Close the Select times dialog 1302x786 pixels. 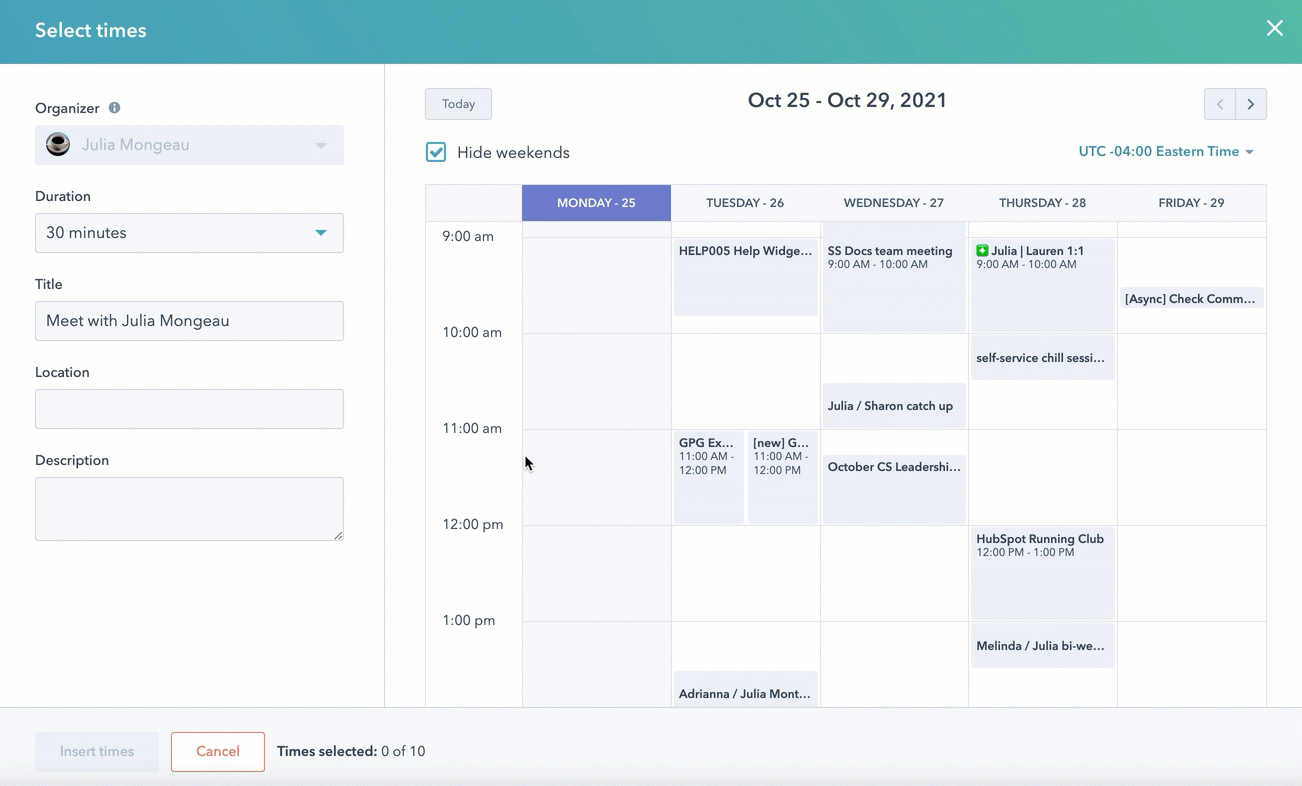[1274, 29]
